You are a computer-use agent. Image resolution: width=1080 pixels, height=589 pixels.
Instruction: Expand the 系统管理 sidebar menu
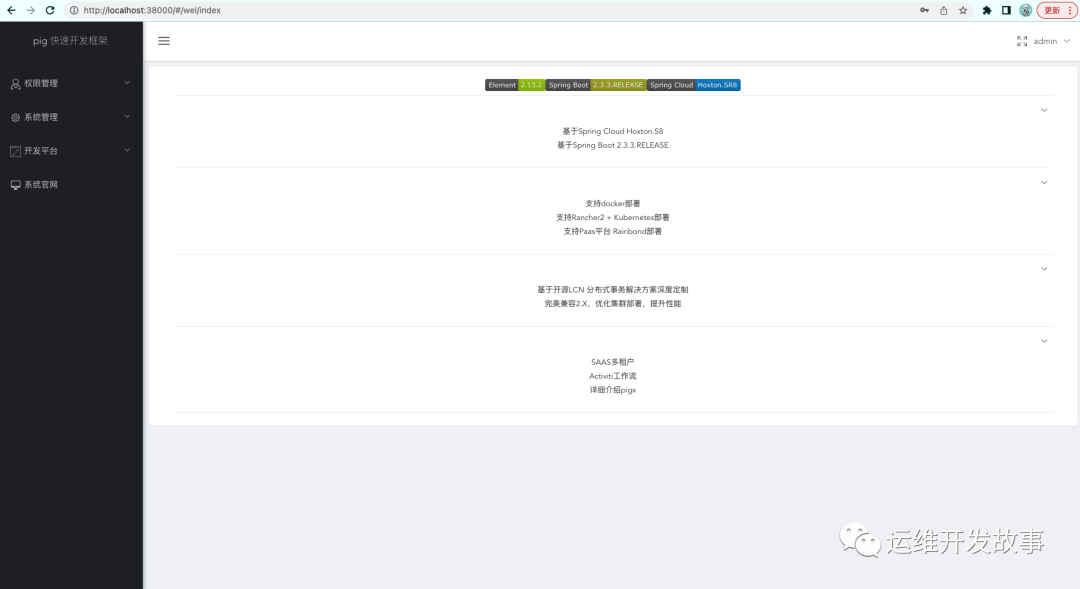coord(70,117)
